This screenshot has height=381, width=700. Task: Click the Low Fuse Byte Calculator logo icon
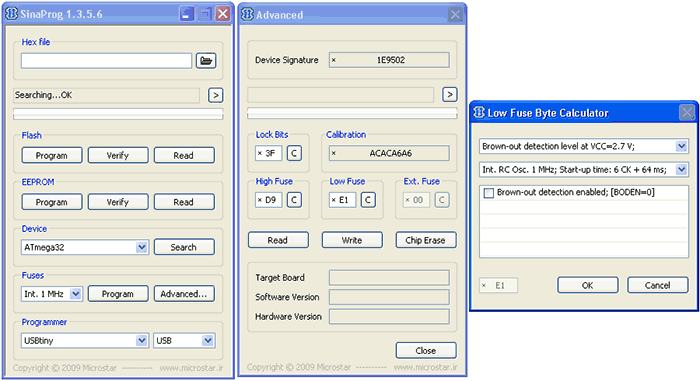tap(479, 112)
